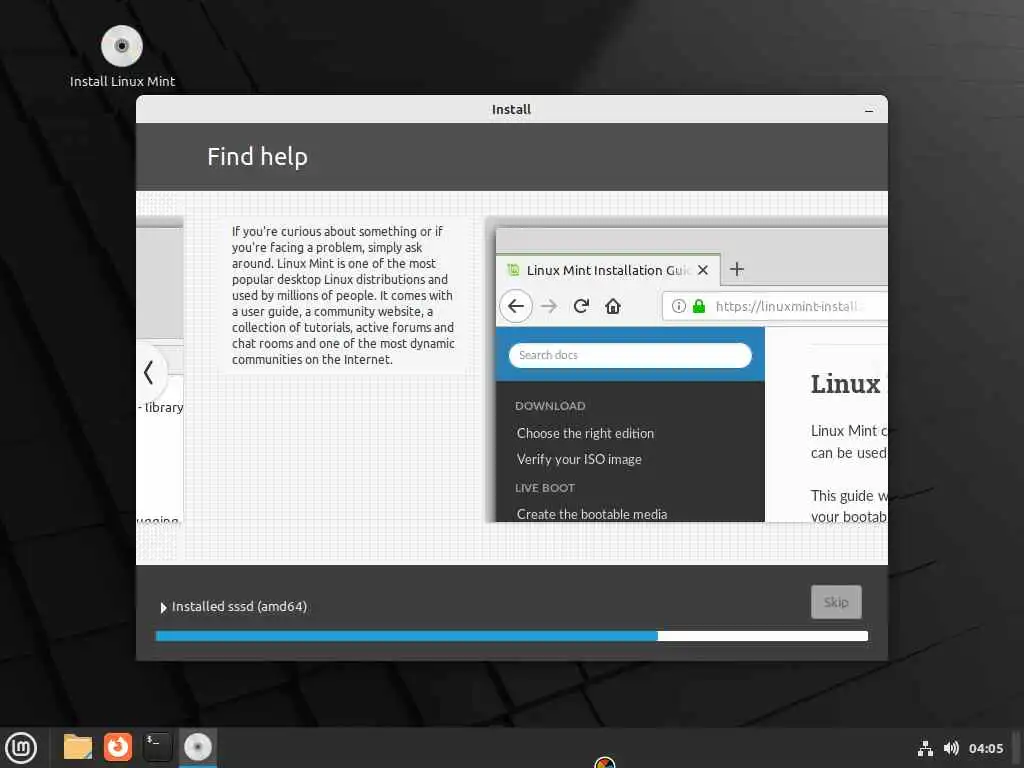
Task: Click the DOWNLOAD section heading
Action: (550, 406)
